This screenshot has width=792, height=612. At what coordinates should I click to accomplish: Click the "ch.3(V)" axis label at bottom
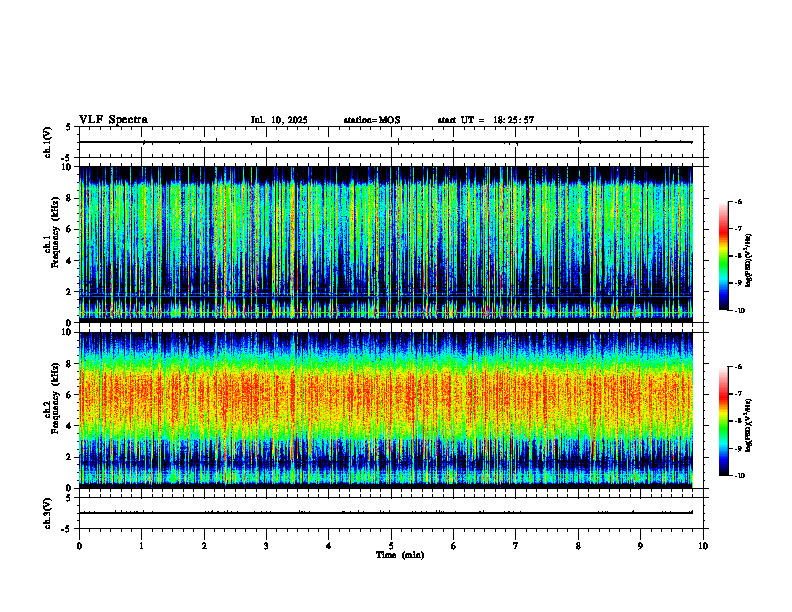pos(47,513)
